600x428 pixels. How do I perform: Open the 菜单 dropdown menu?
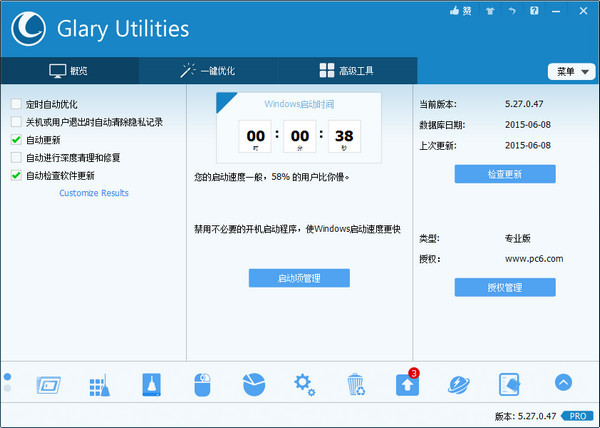pos(571,72)
